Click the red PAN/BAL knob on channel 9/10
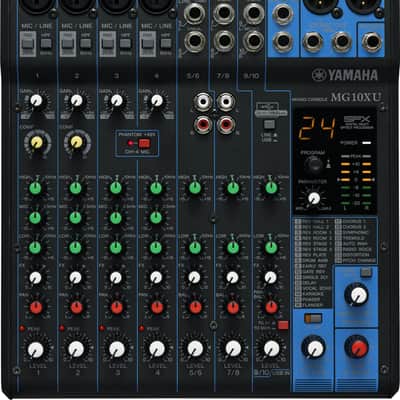 click(271, 308)
